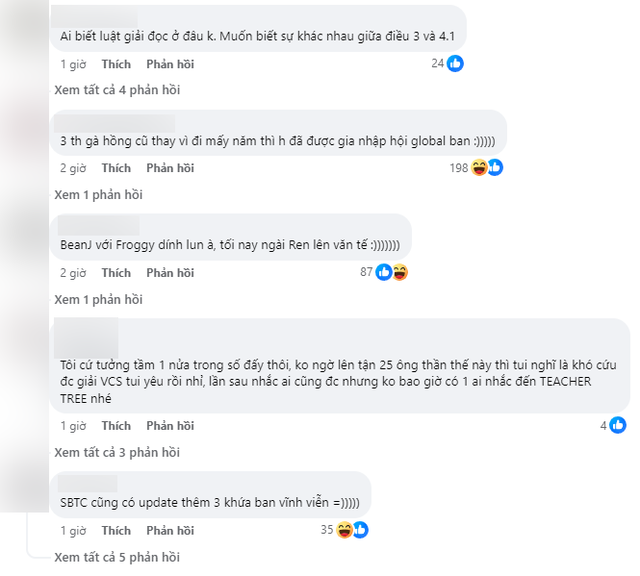Click the like icon showing 4 reactions
The height and width of the screenshot is (576, 640).
point(619,425)
